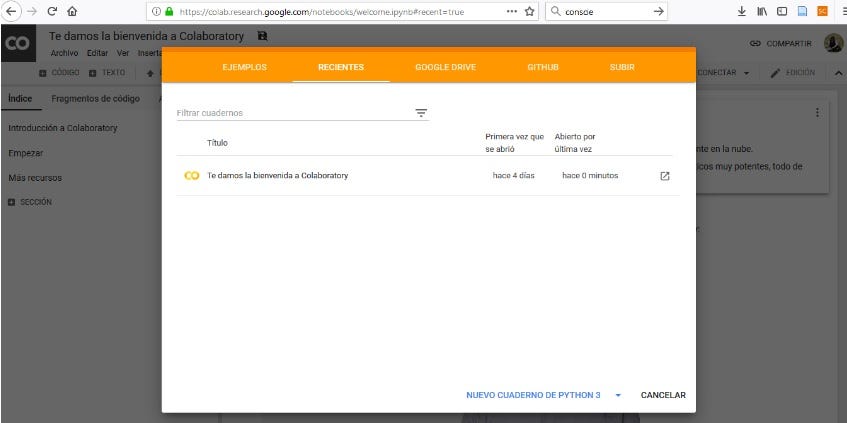This screenshot has width=847, height=423.
Task: Click the hace 4 días cell
Action: click(514, 176)
